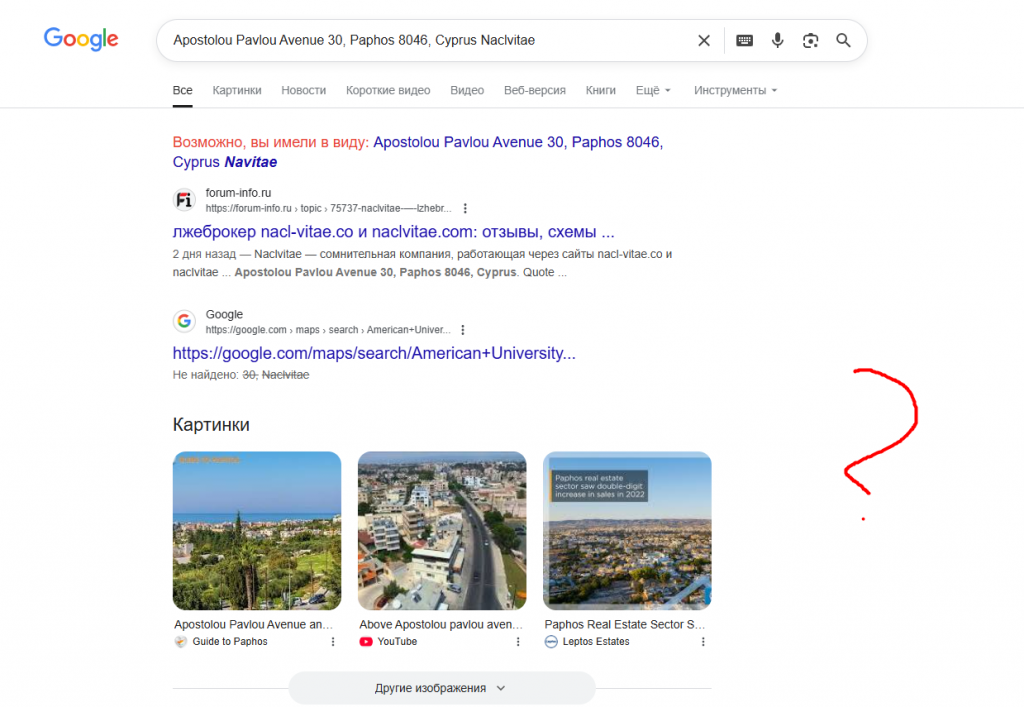Open three-dot menu for Google maps result

pyautogui.click(x=462, y=330)
